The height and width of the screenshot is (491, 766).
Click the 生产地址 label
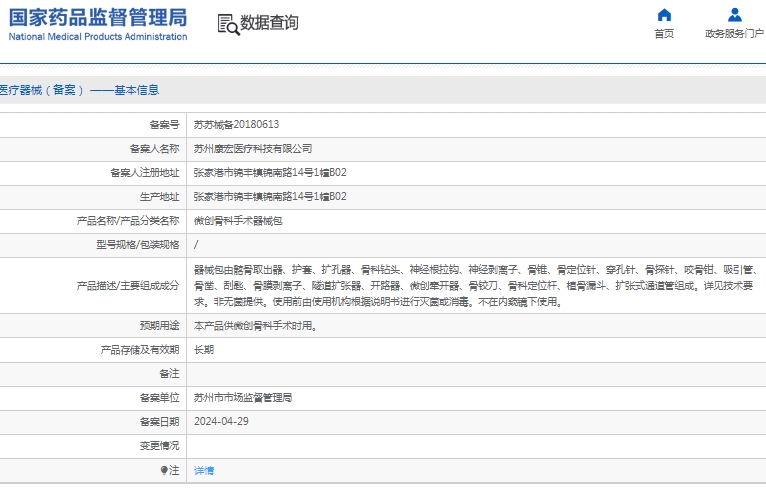[160, 197]
